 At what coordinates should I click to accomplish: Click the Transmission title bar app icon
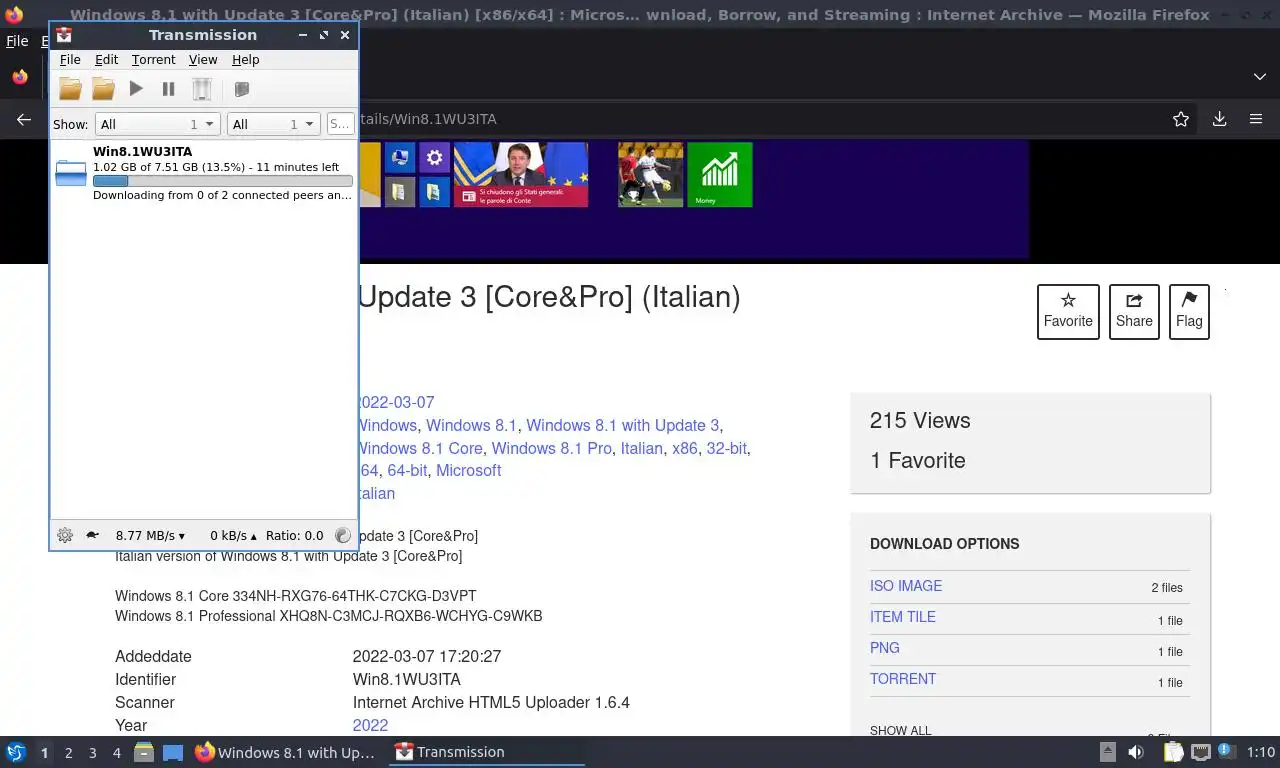coord(64,34)
